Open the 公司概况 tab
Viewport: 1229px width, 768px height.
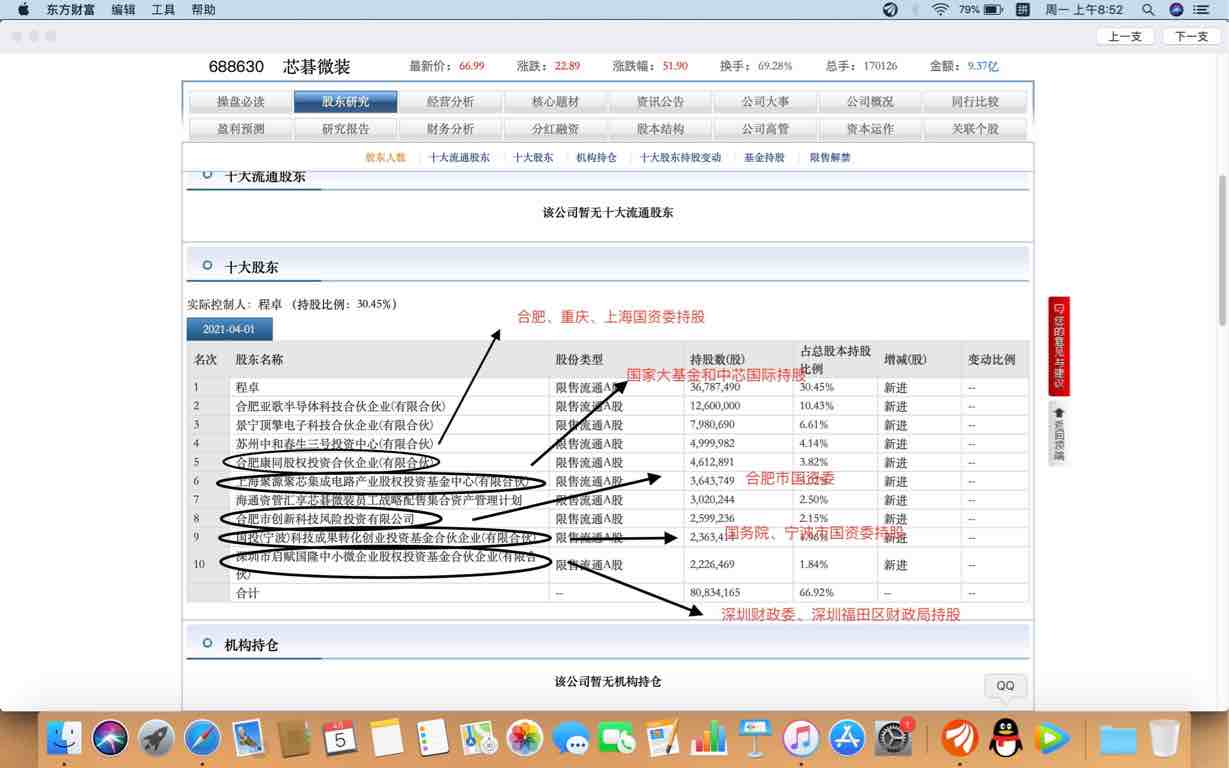tap(870, 102)
